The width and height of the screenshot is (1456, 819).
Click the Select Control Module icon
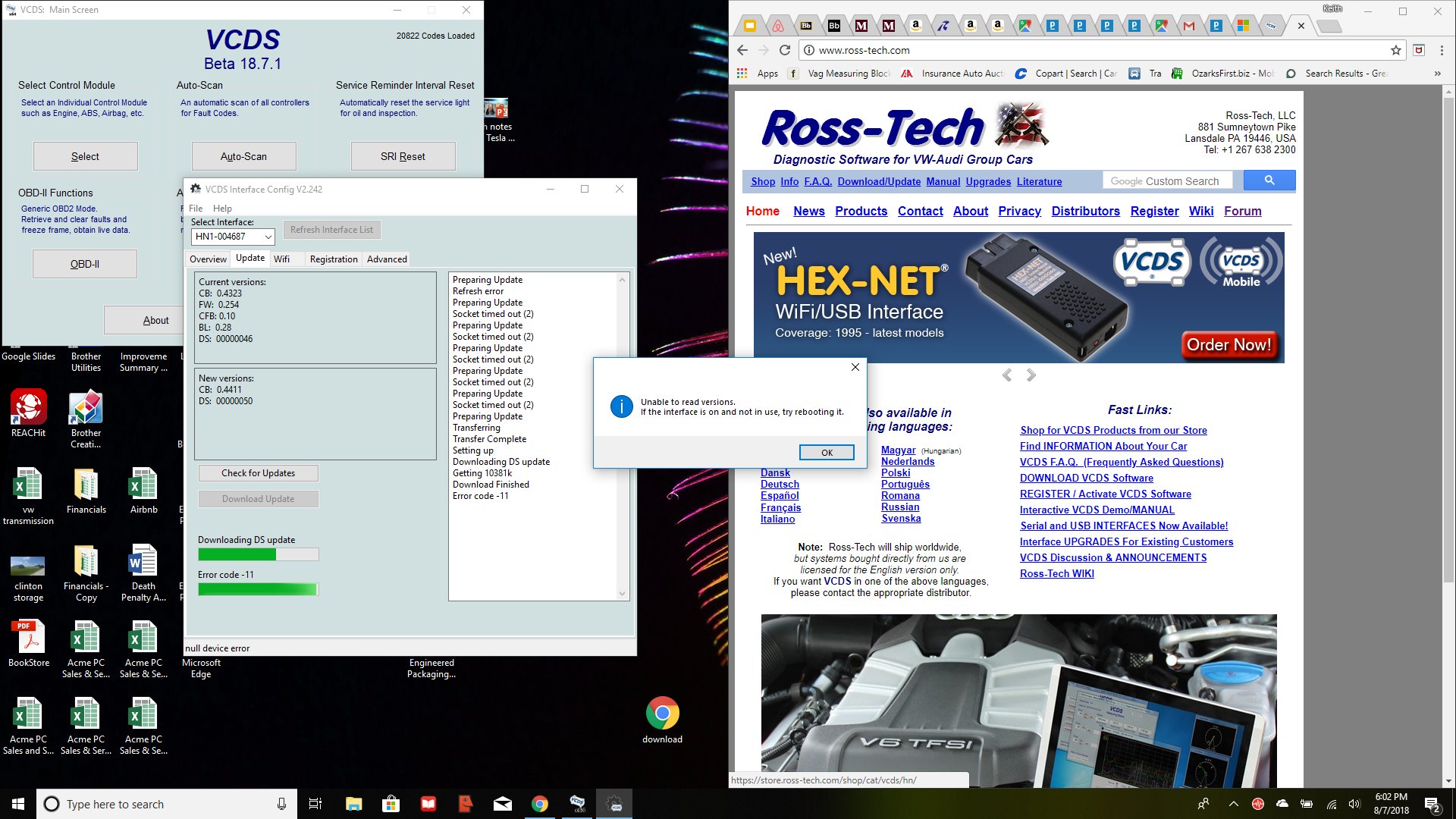85,156
